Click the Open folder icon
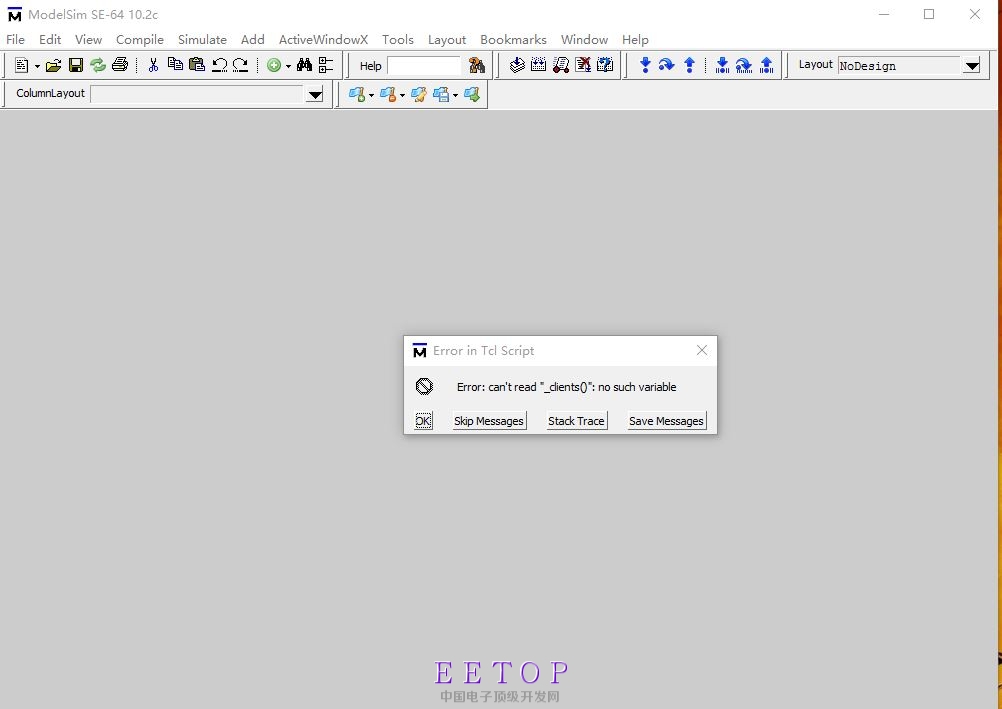Screen dimensions: 1002x709 [x=54, y=65]
